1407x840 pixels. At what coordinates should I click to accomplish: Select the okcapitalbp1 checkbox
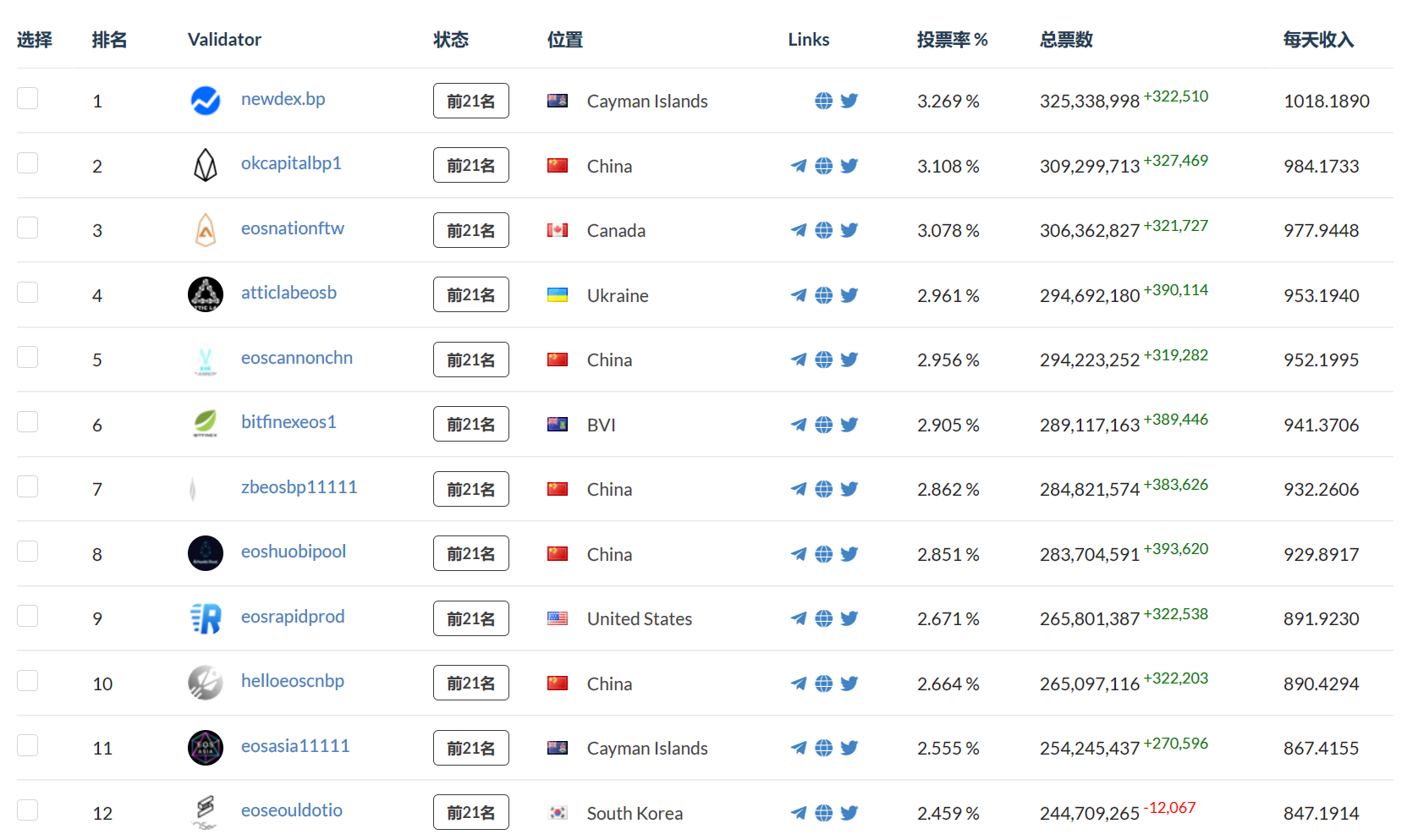coord(28,162)
